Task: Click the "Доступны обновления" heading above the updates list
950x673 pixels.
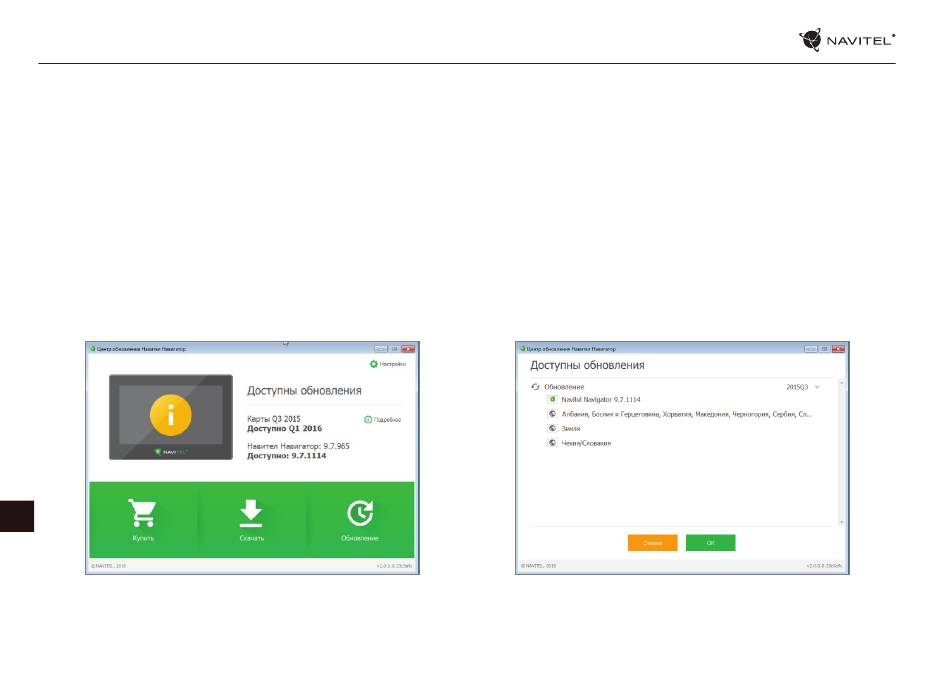Action: pos(587,365)
